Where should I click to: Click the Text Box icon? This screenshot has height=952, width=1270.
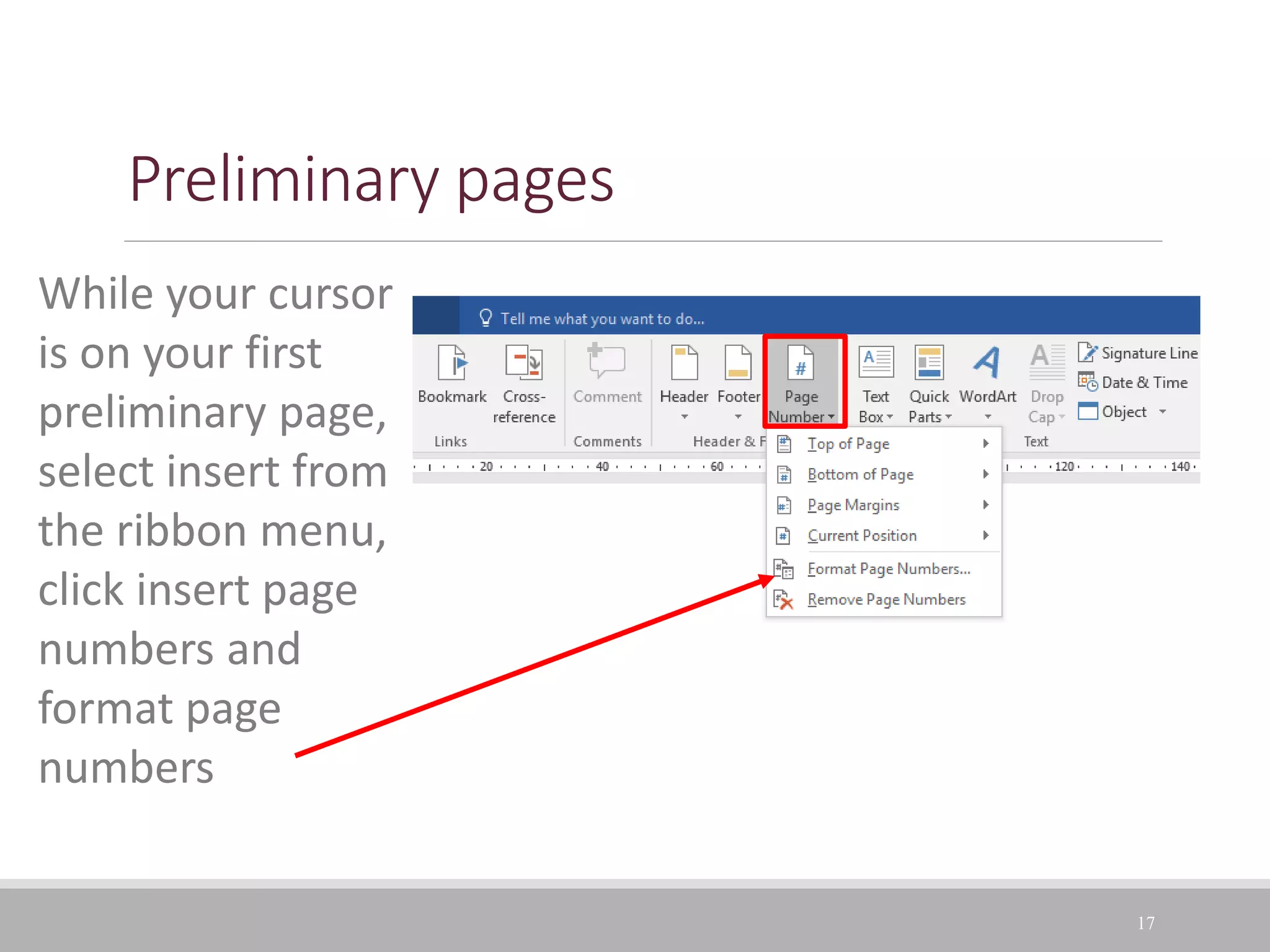[876, 362]
